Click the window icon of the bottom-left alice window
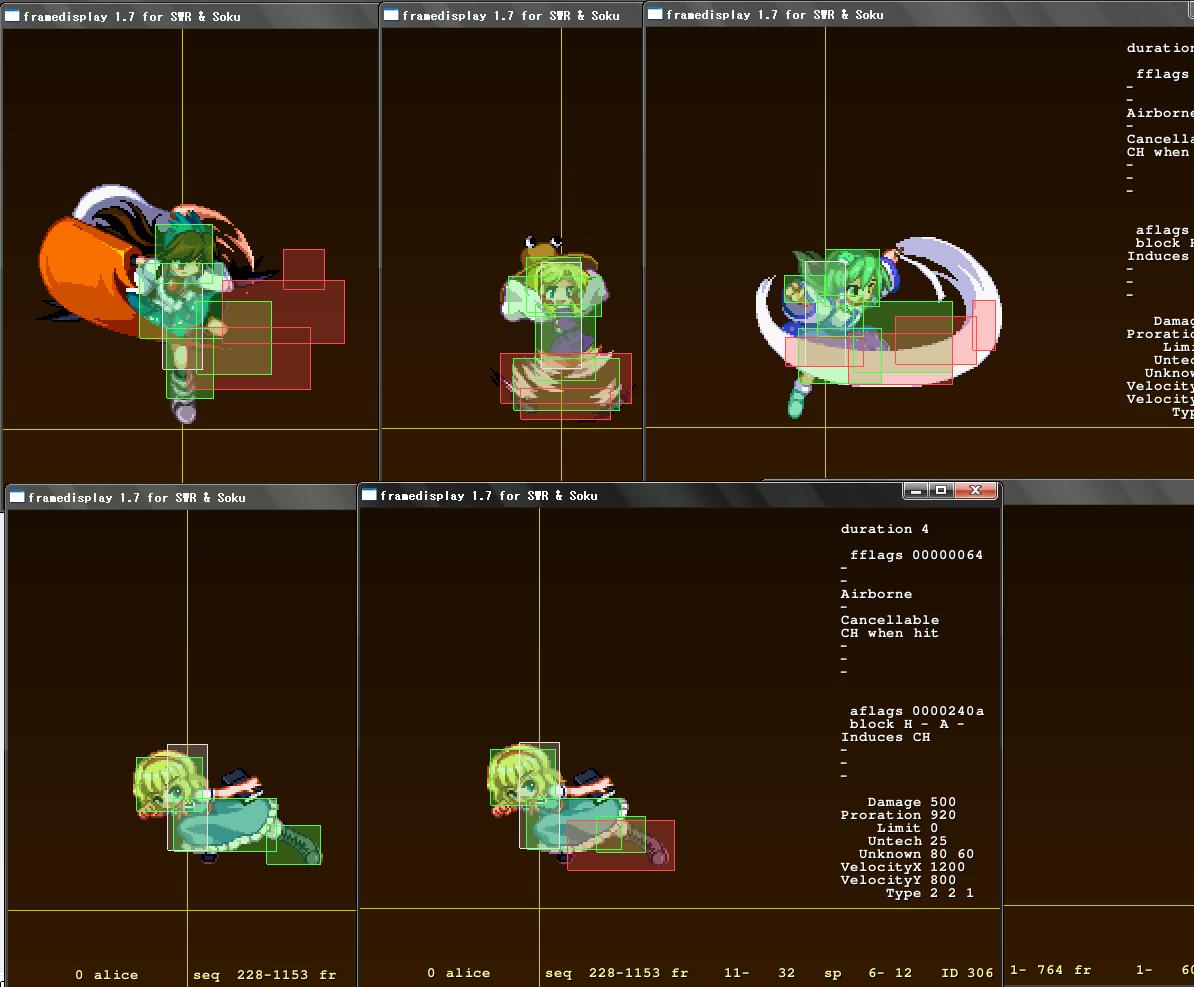1194x987 pixels. (17, 497)
